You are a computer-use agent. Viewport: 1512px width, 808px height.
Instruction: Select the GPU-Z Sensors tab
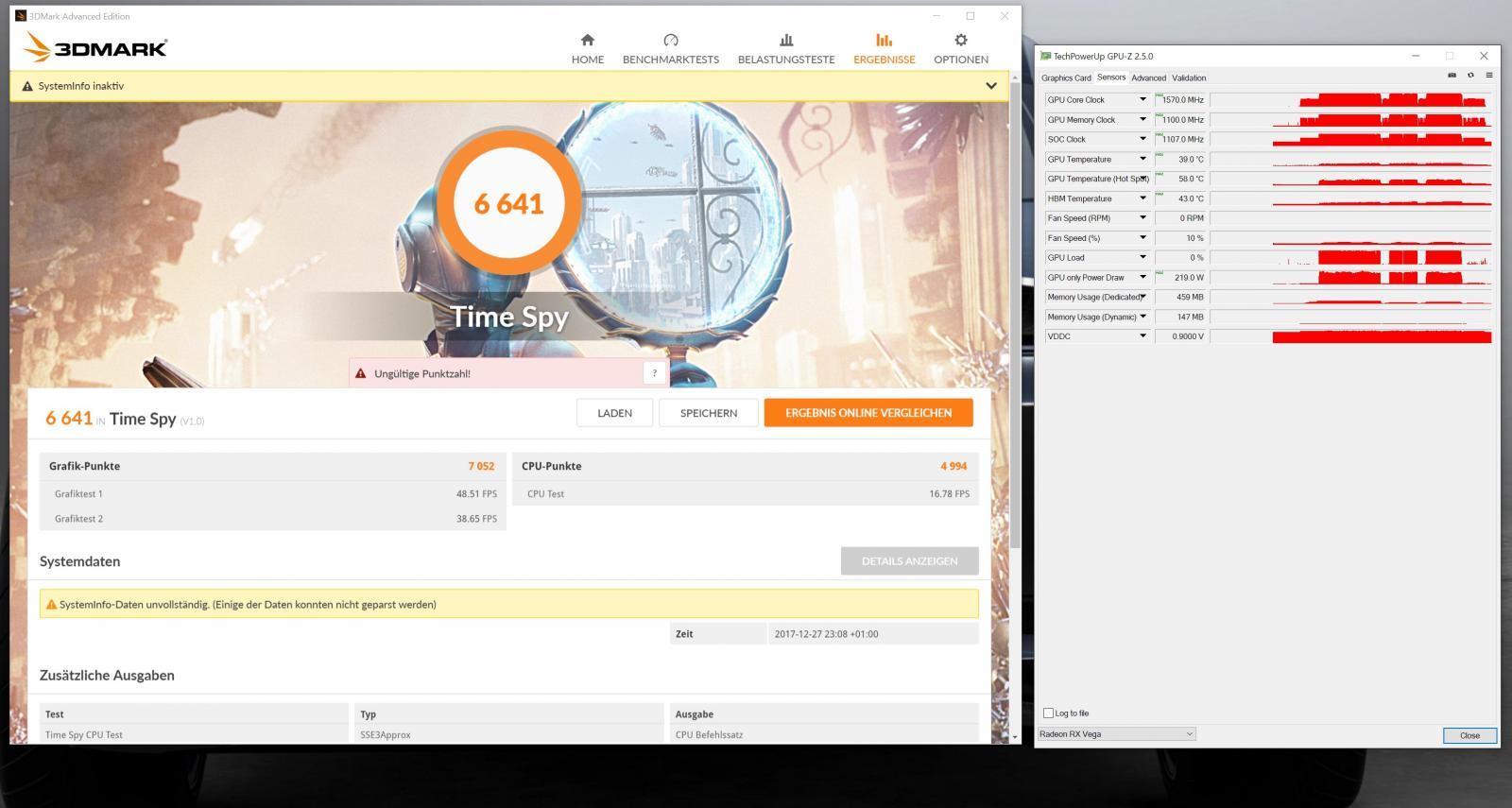pos(1111,77)
